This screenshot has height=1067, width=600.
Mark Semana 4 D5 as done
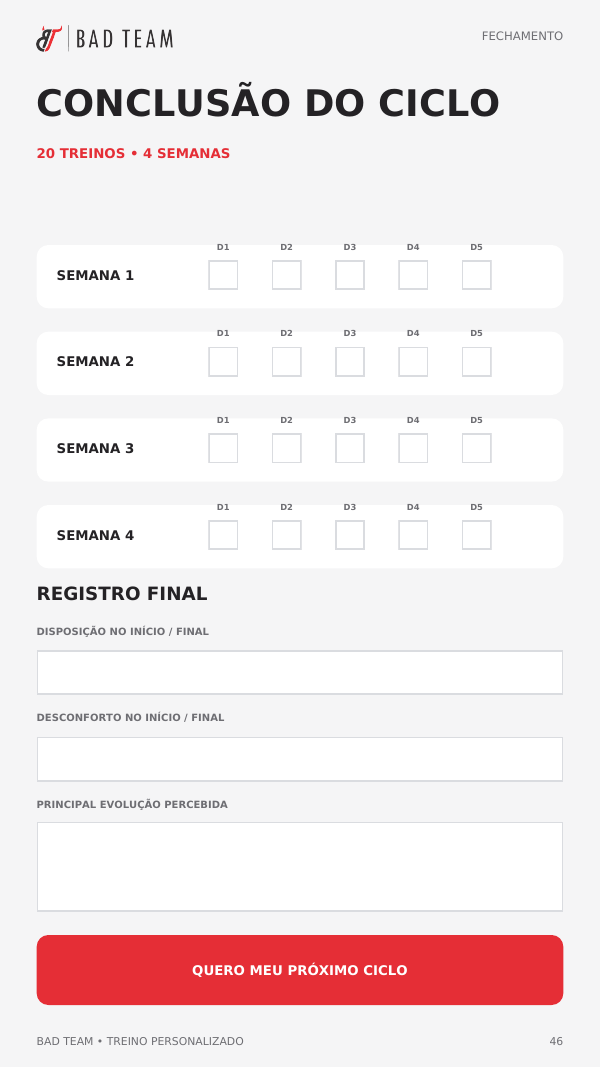point(476,535)
